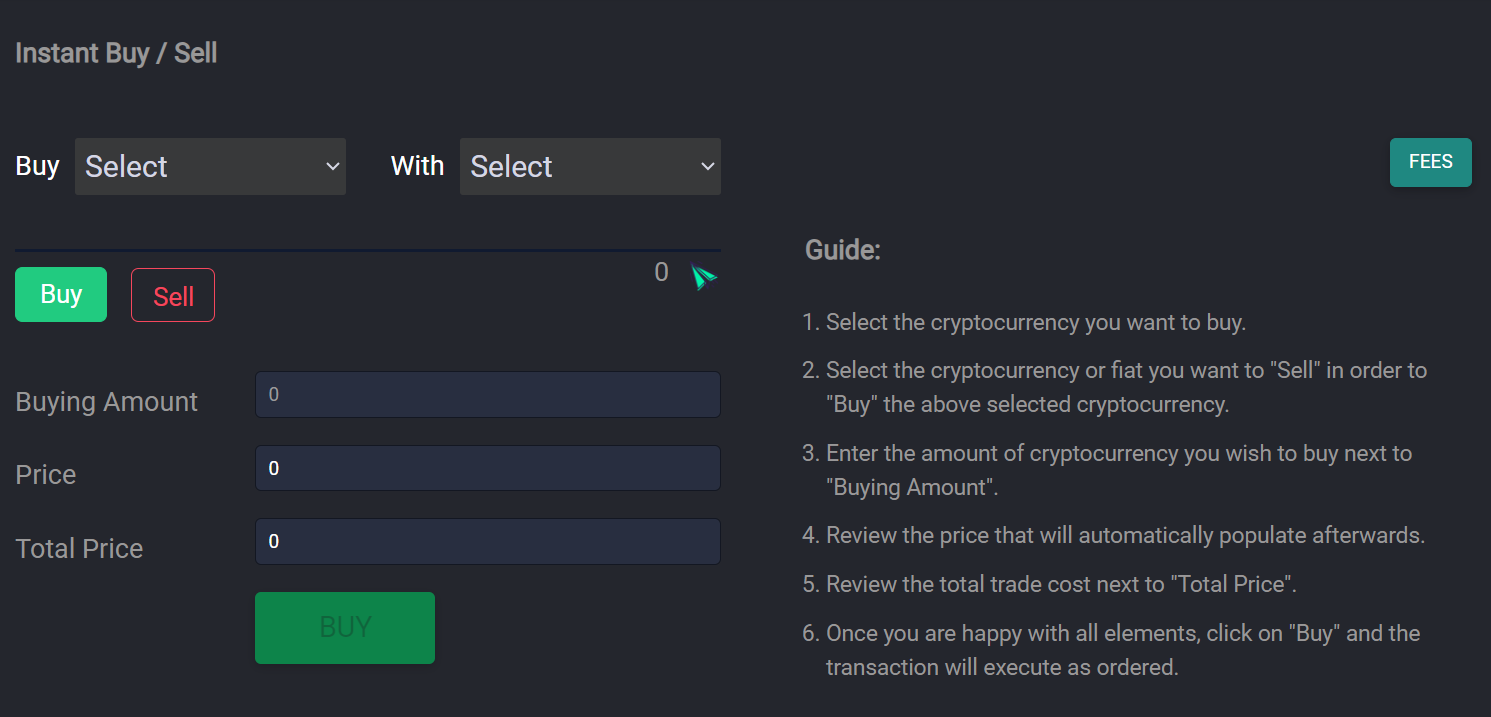Click the Total Price input field
The image size is (1491, 717).
[x=487, y=541]
